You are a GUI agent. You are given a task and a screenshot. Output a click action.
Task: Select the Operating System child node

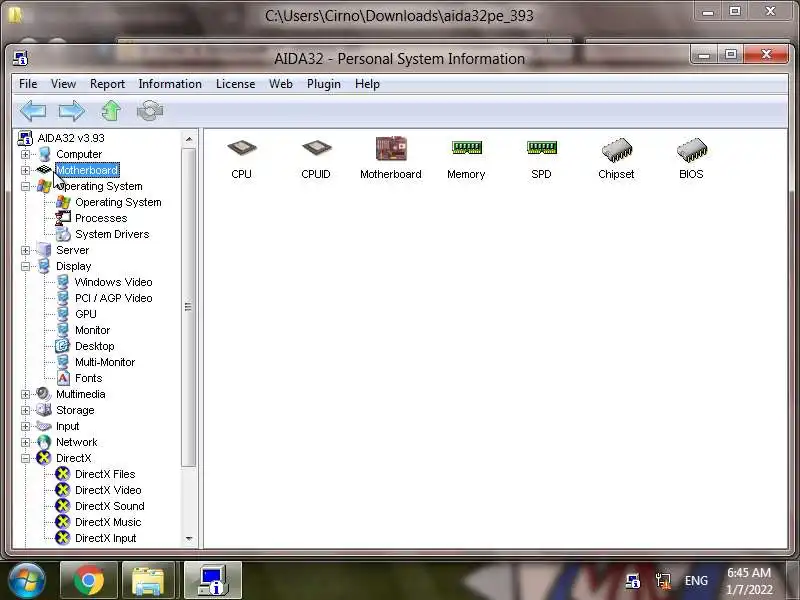tap(118, 202)
